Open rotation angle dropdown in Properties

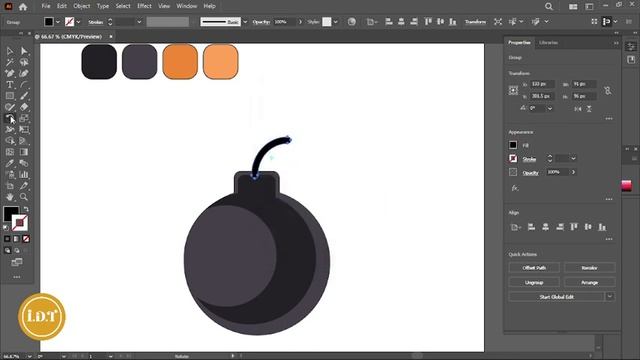[550, 109]
